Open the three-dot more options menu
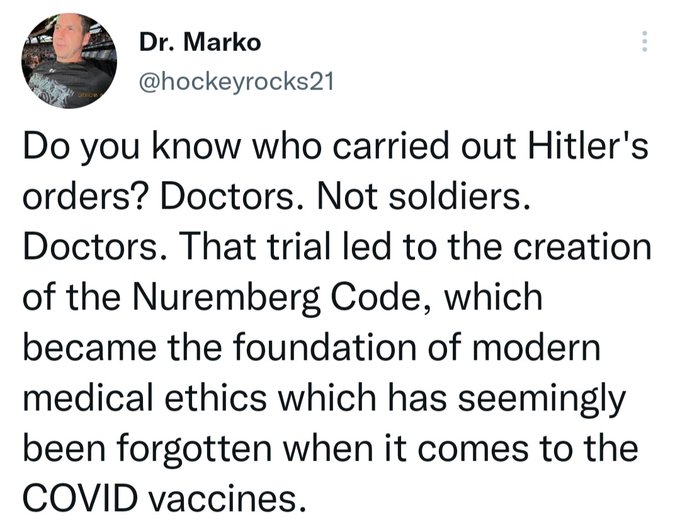This screenshot has height=530, width=680. [646, 40]
